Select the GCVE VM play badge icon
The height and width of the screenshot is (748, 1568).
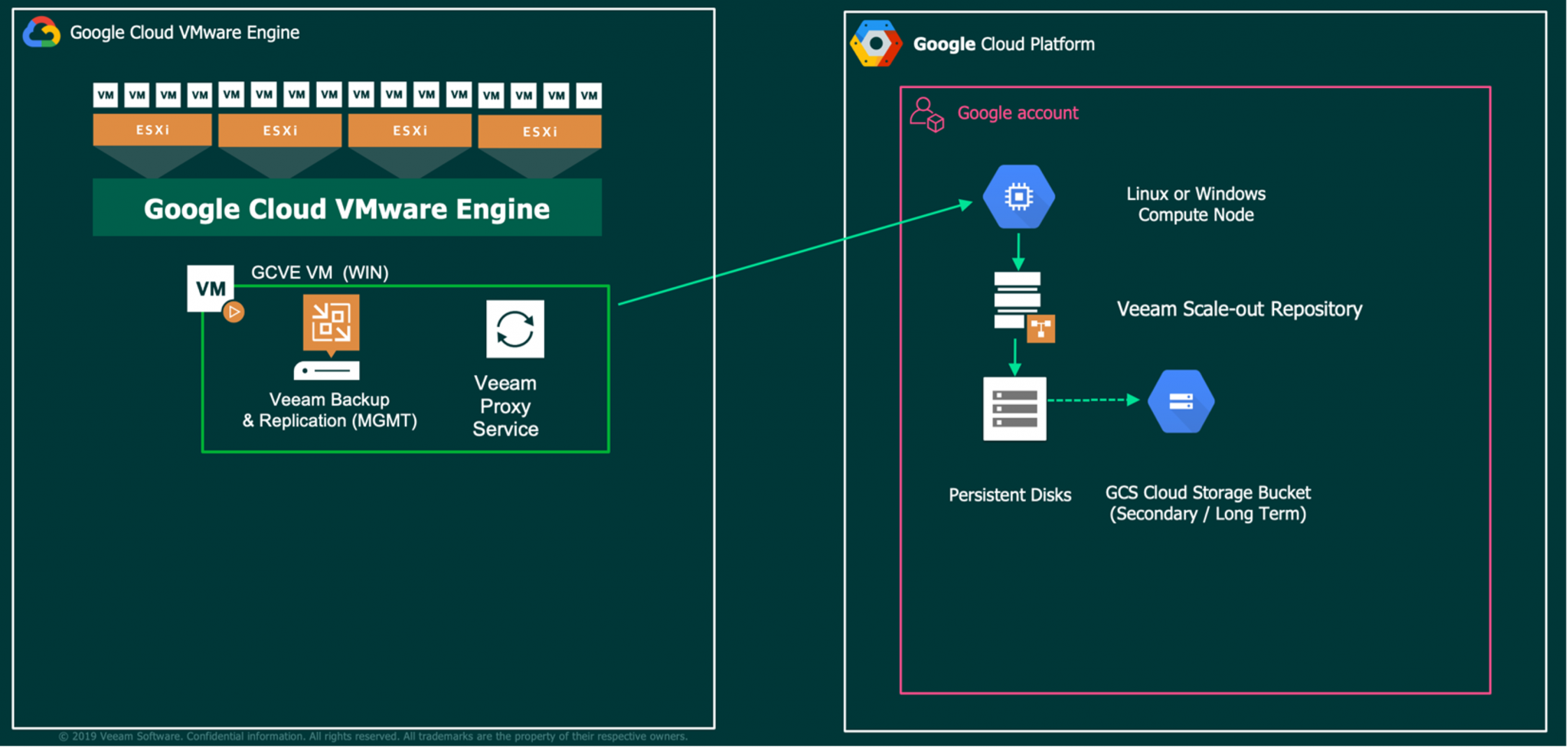(234, 312)
